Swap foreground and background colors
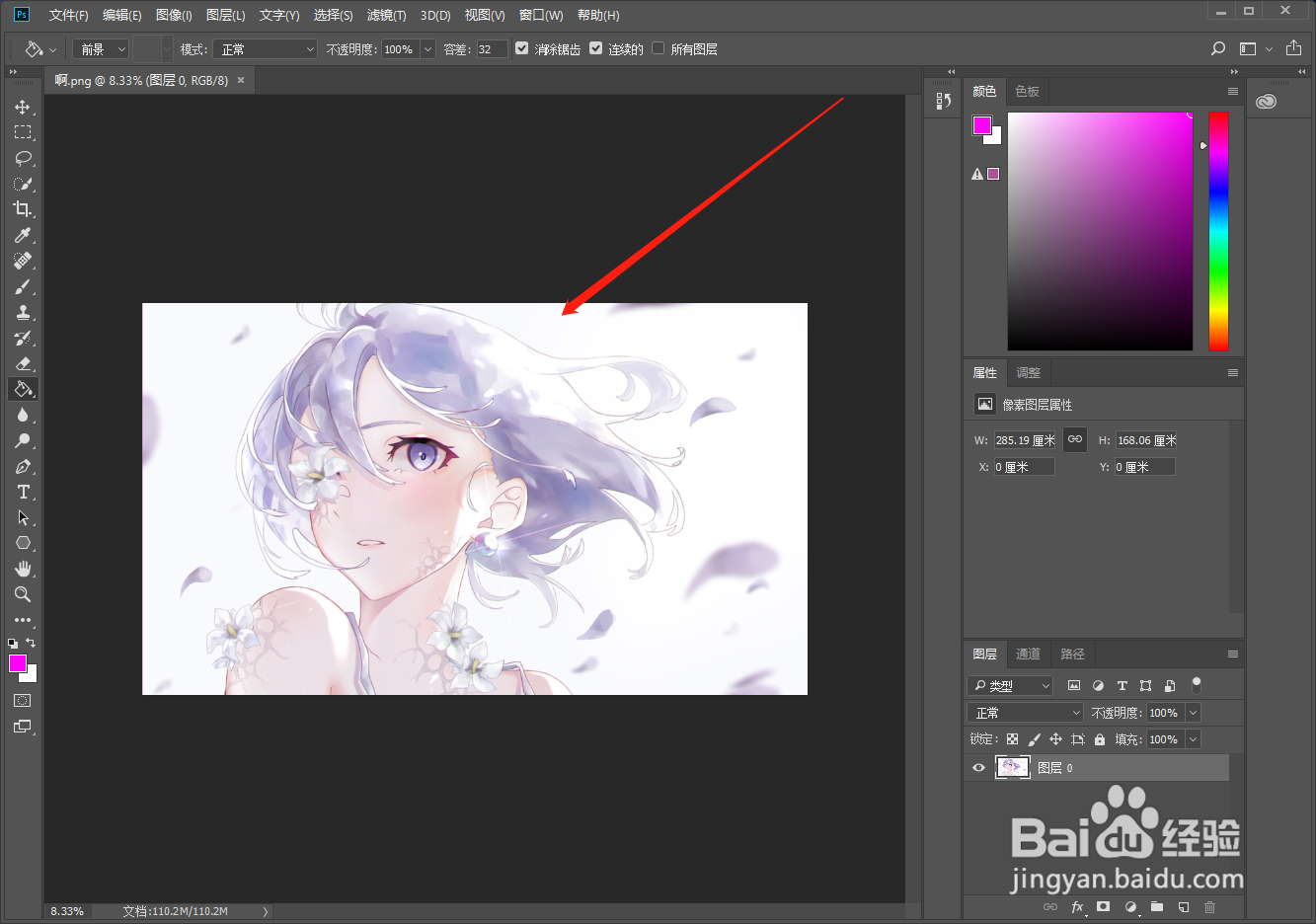Viewport: 1316px width, 924px height. point(31,643)
